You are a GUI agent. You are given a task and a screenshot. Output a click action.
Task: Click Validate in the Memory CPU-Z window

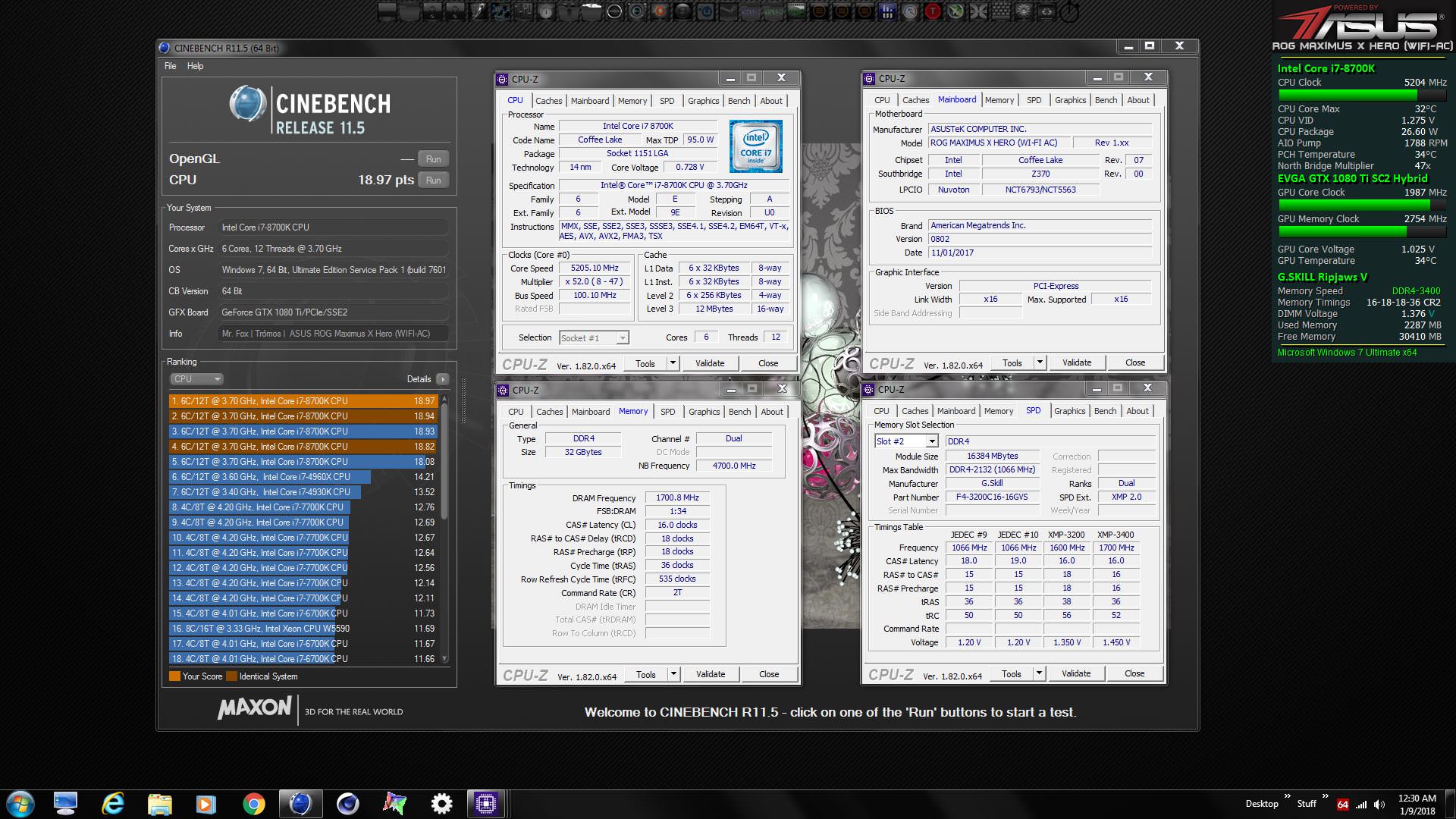pos(711,674)
